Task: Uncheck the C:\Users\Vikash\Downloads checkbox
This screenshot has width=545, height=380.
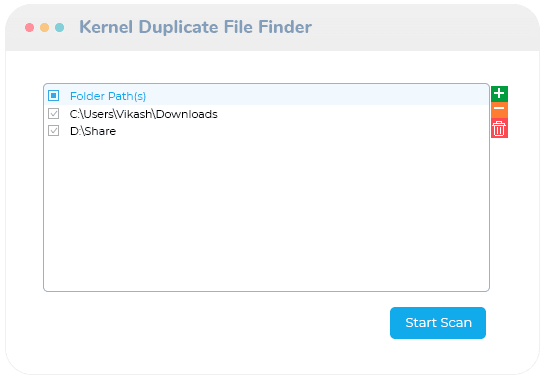Action: (x=54, y=114)
